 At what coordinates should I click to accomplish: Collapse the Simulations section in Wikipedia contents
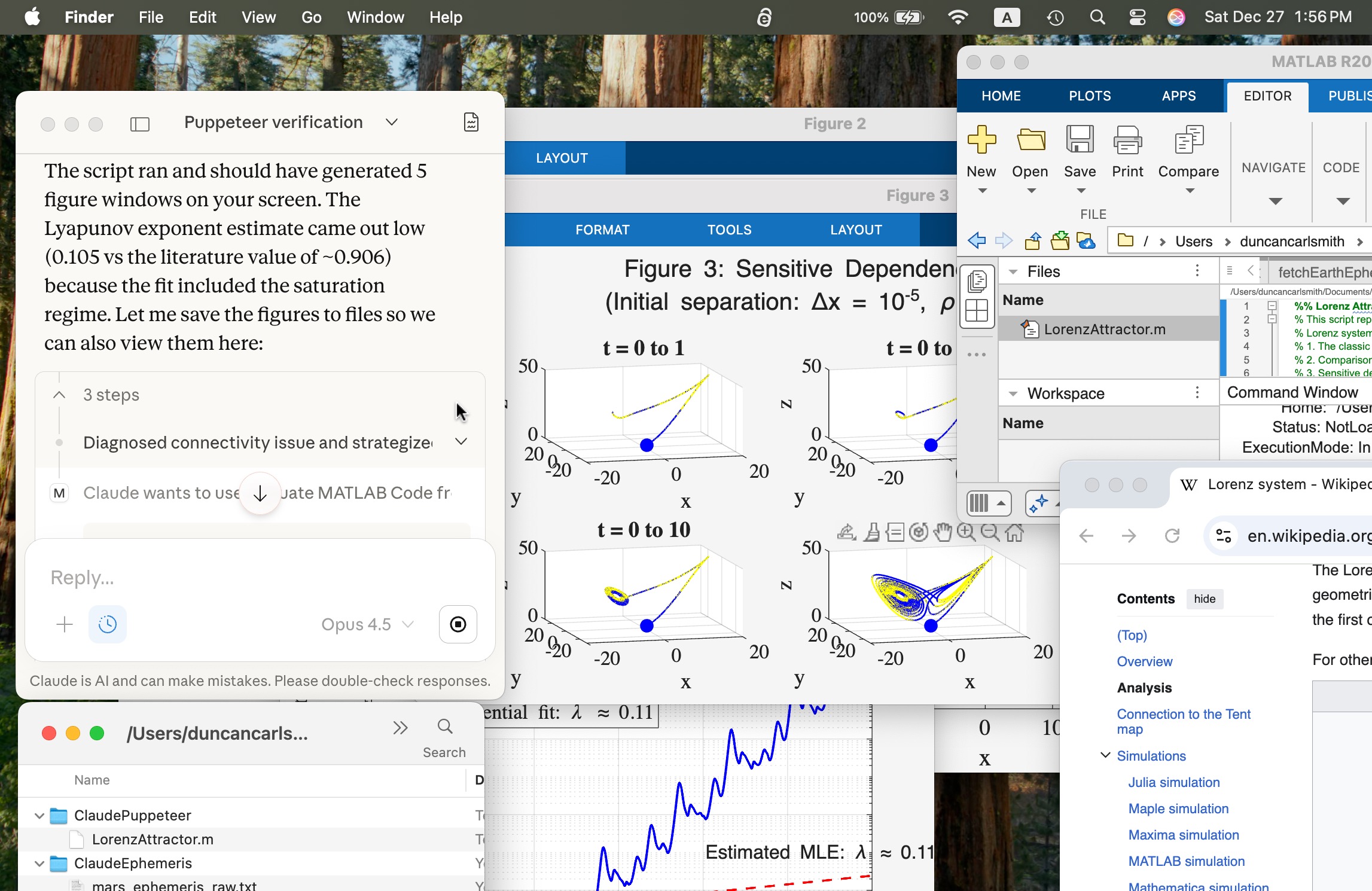click(x=1105, y=755)
